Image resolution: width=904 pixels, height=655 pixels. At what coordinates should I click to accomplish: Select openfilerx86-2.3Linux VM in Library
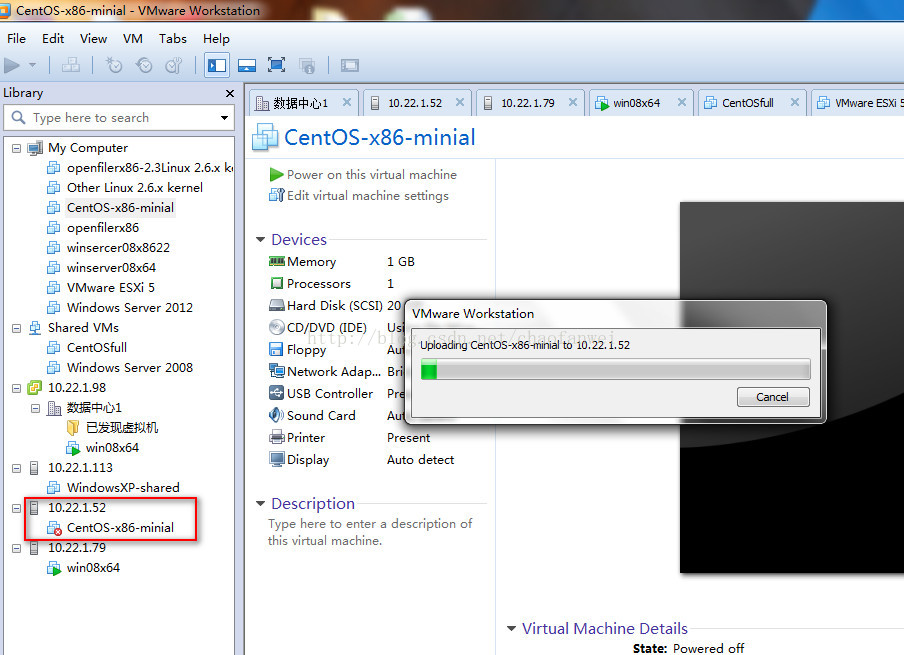pyautogui.click(x=140, y=168)
